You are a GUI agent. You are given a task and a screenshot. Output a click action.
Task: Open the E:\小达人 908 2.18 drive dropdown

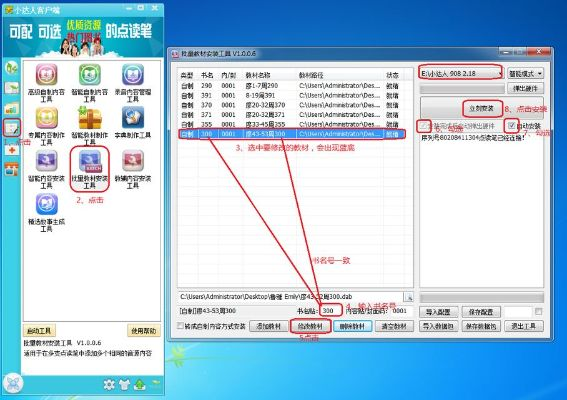coord(461,73)
